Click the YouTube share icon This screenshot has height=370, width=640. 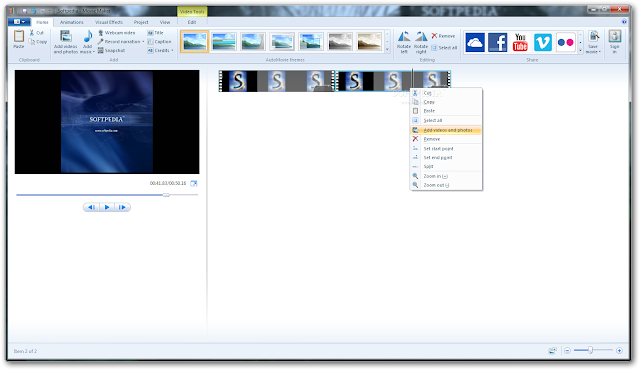(520, 42)
